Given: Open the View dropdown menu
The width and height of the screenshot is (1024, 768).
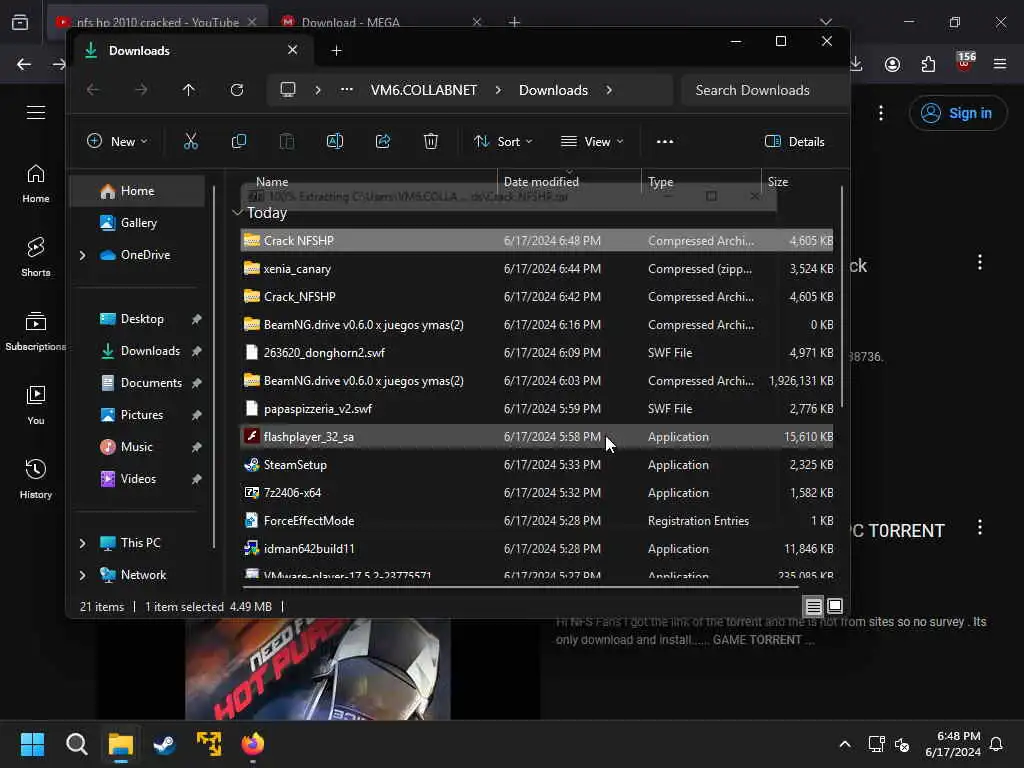Looking at the screenshot, I should pyautogui.click(x=592, y=142).
